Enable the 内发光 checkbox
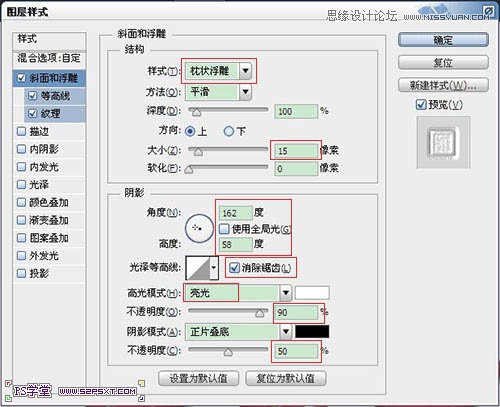This screenshot has height=407, width=500. [21, 167]
